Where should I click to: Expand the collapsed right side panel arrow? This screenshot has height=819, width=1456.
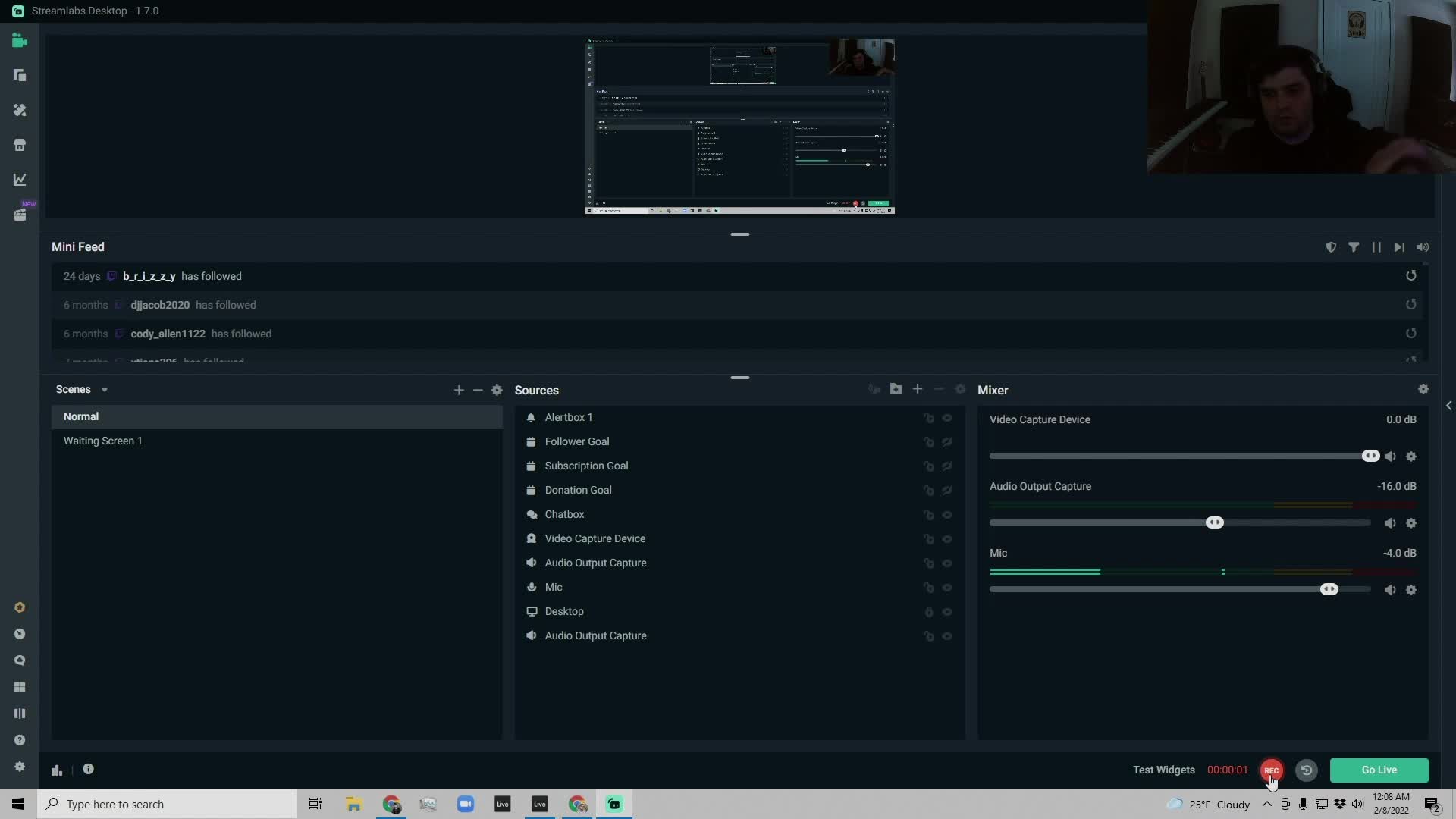point(1448,406)
